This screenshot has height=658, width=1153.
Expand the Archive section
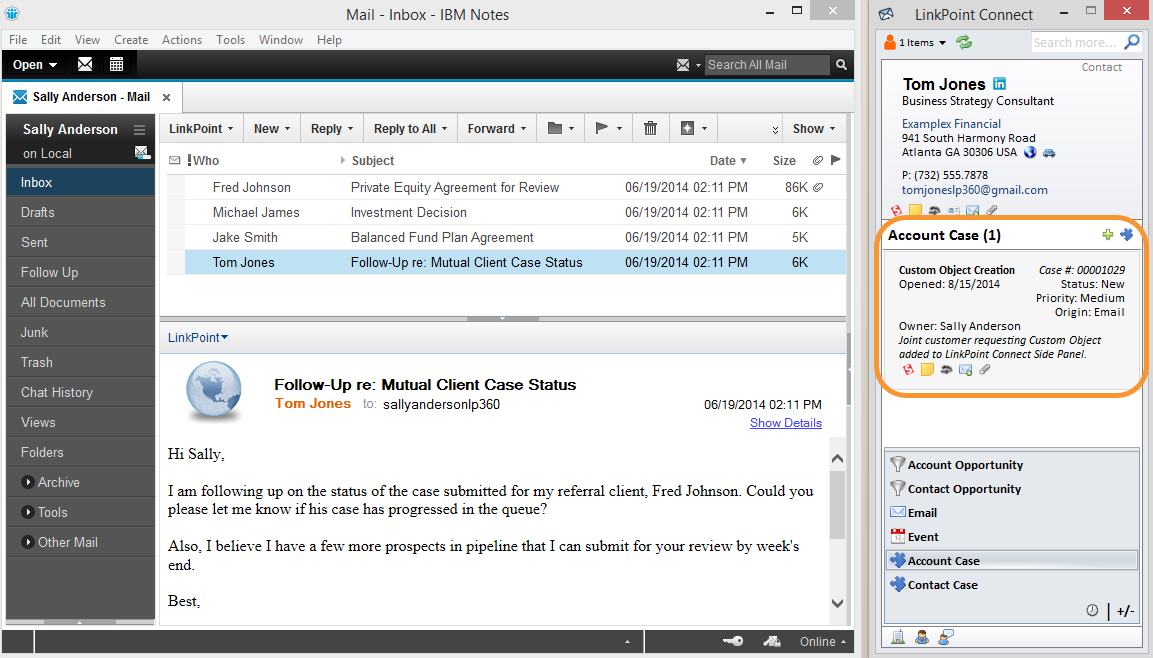point(28,482)
